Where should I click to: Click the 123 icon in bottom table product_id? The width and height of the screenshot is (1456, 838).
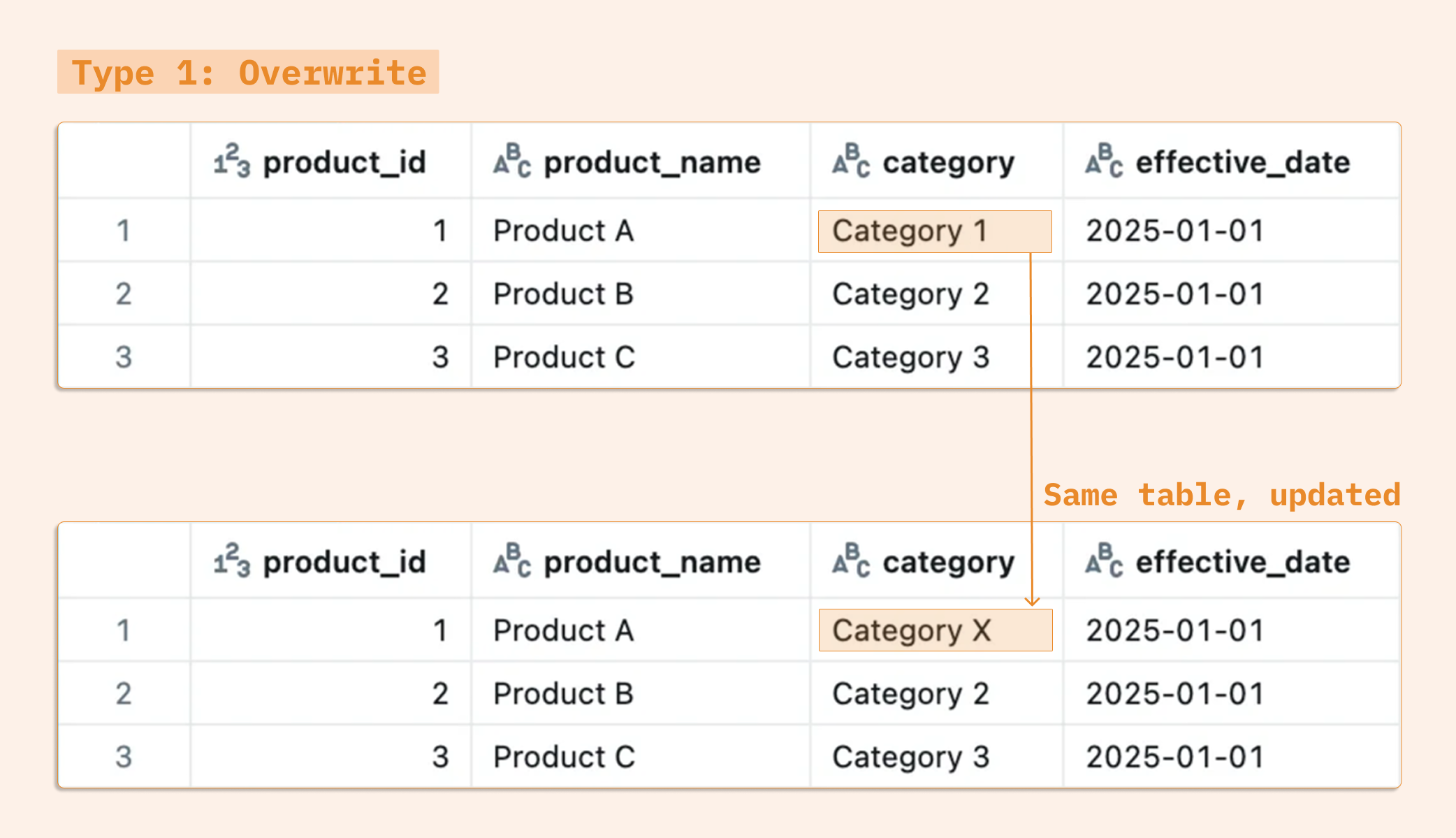(231, 561)
